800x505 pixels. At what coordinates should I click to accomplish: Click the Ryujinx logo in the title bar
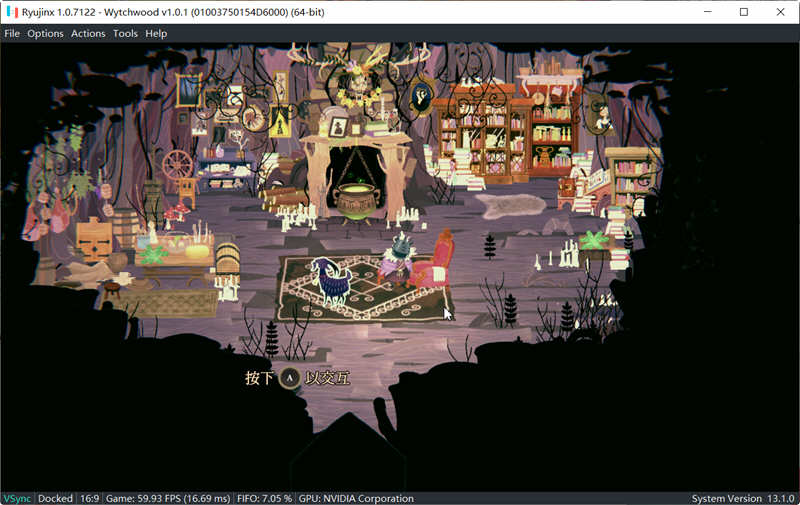tap(12, 12)
